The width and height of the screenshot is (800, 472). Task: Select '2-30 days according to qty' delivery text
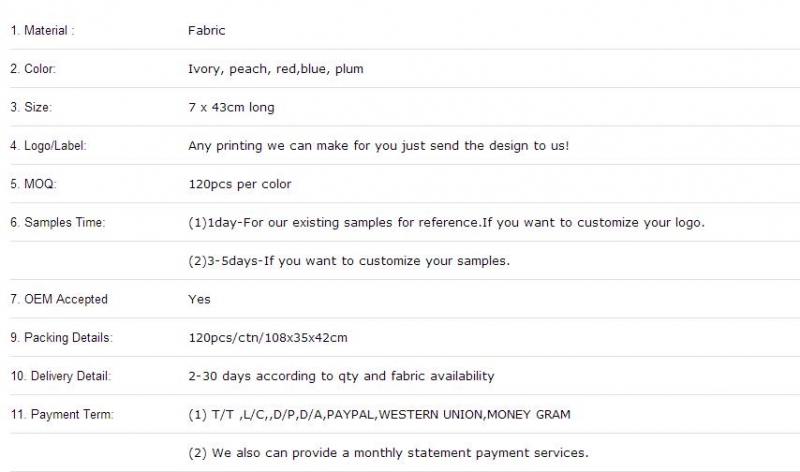tap(341, 376)
